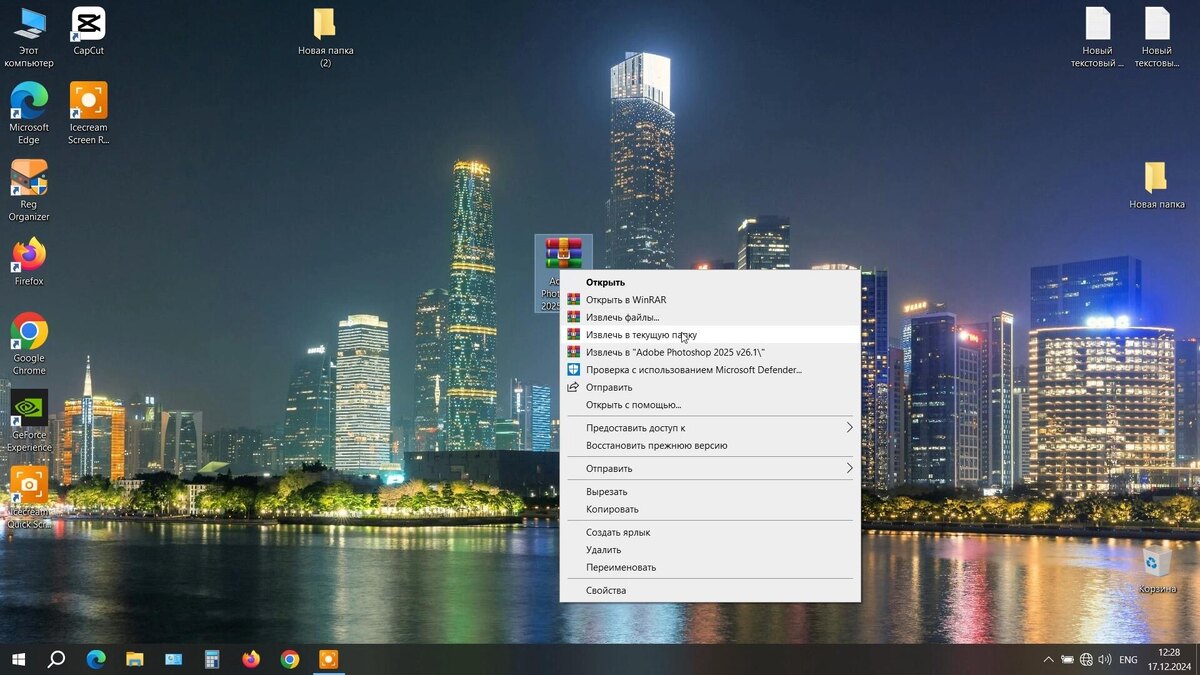Open File Explorer from the taskbar

pos(135,659)
